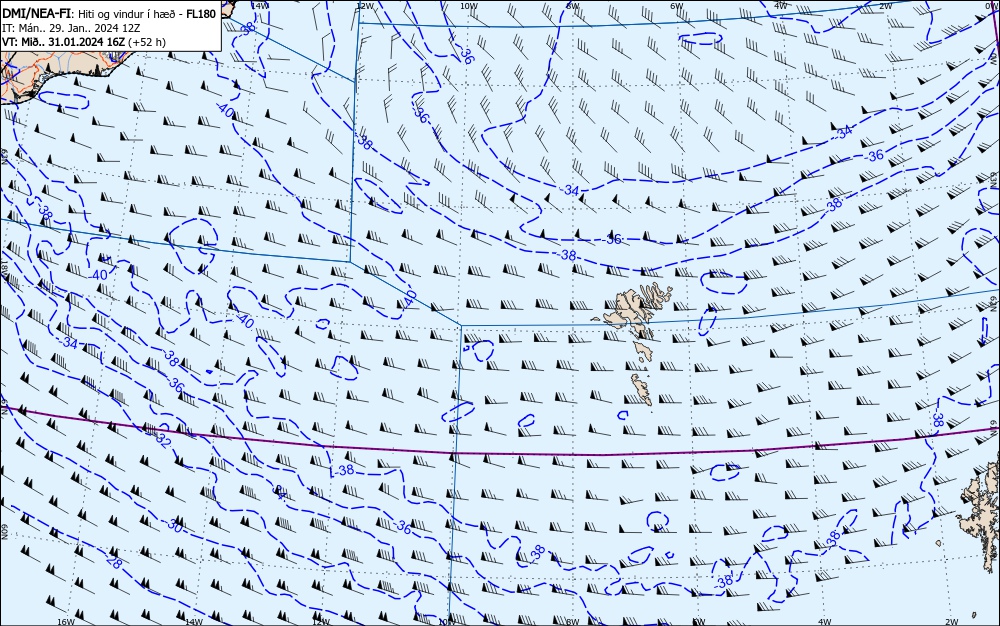Click the 16W longitude label on bottom edge
This screenshot has width=1000, height=626.
tap(66, 622)
